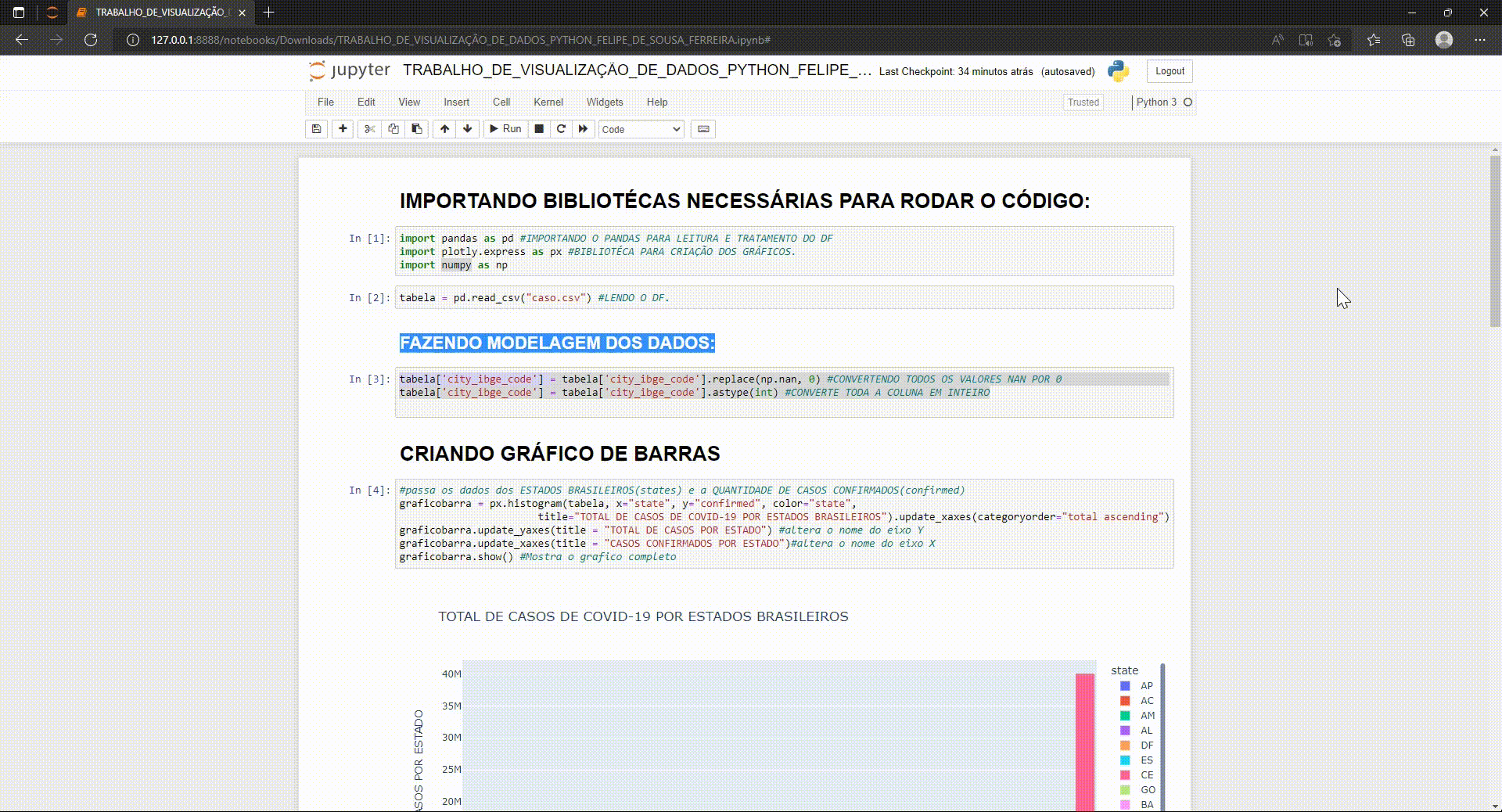Open the Widgets menu
Screen dimensions: 1502x812
pos(604,102)
